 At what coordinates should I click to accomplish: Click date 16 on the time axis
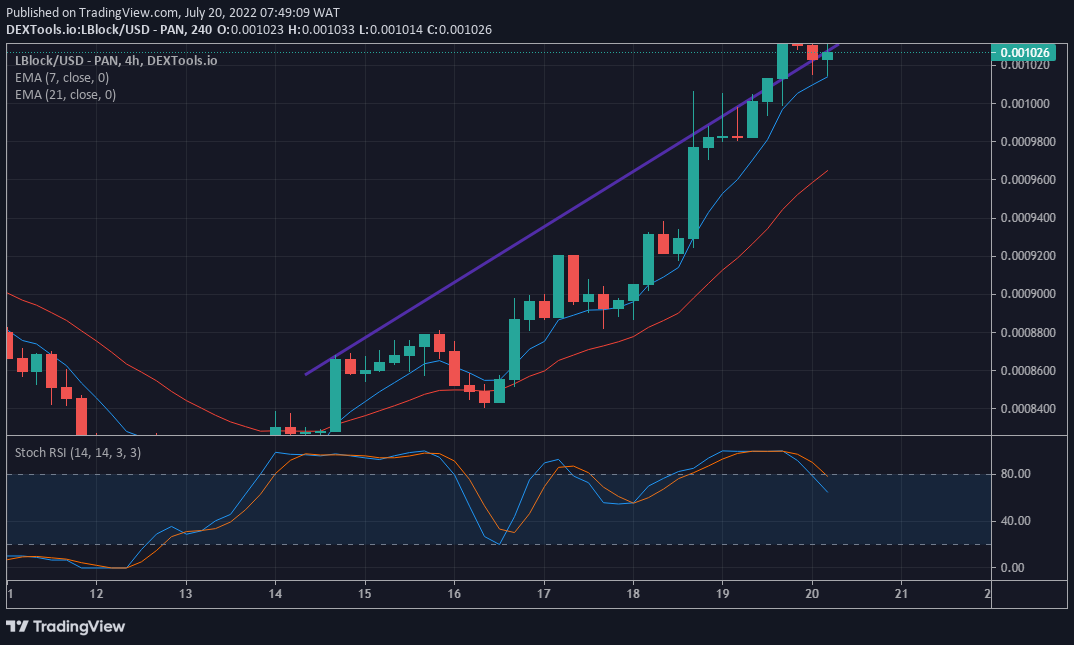(x=454, y=594)
